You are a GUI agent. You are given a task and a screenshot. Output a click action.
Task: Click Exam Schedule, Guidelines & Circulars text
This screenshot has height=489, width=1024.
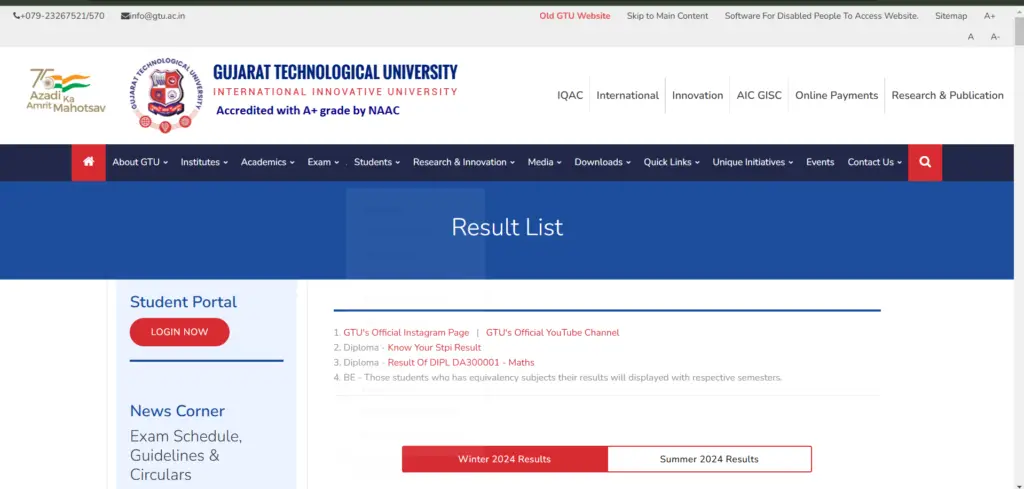(x=186, y=455)
